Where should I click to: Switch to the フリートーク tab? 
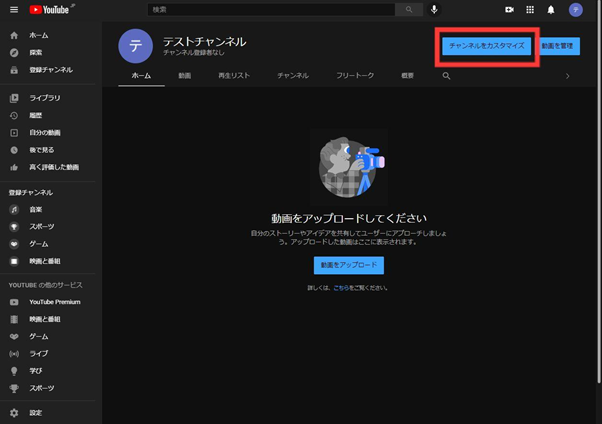pyautogui.click(x=355, y=76)
